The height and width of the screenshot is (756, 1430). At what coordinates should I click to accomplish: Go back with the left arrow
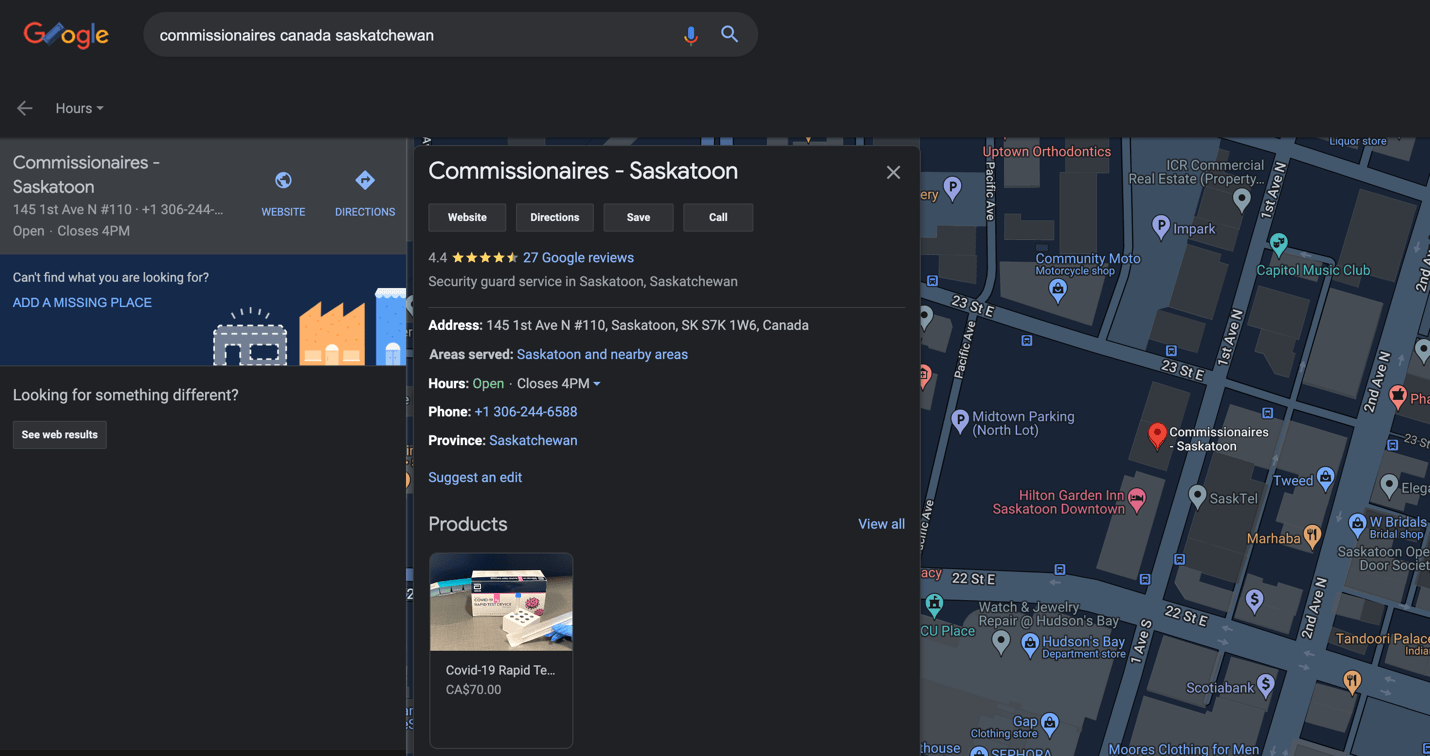click(x=25, y=108)
